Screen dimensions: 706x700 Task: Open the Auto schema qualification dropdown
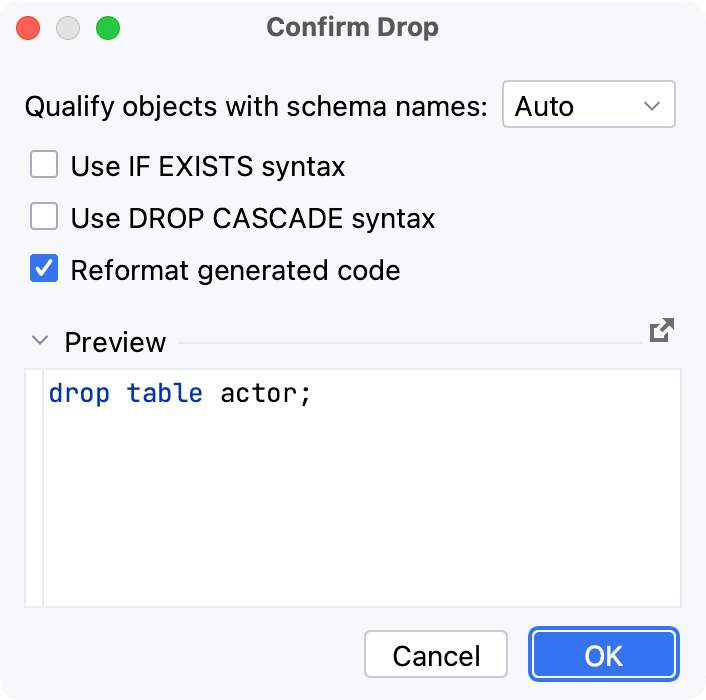coord(588,106)
